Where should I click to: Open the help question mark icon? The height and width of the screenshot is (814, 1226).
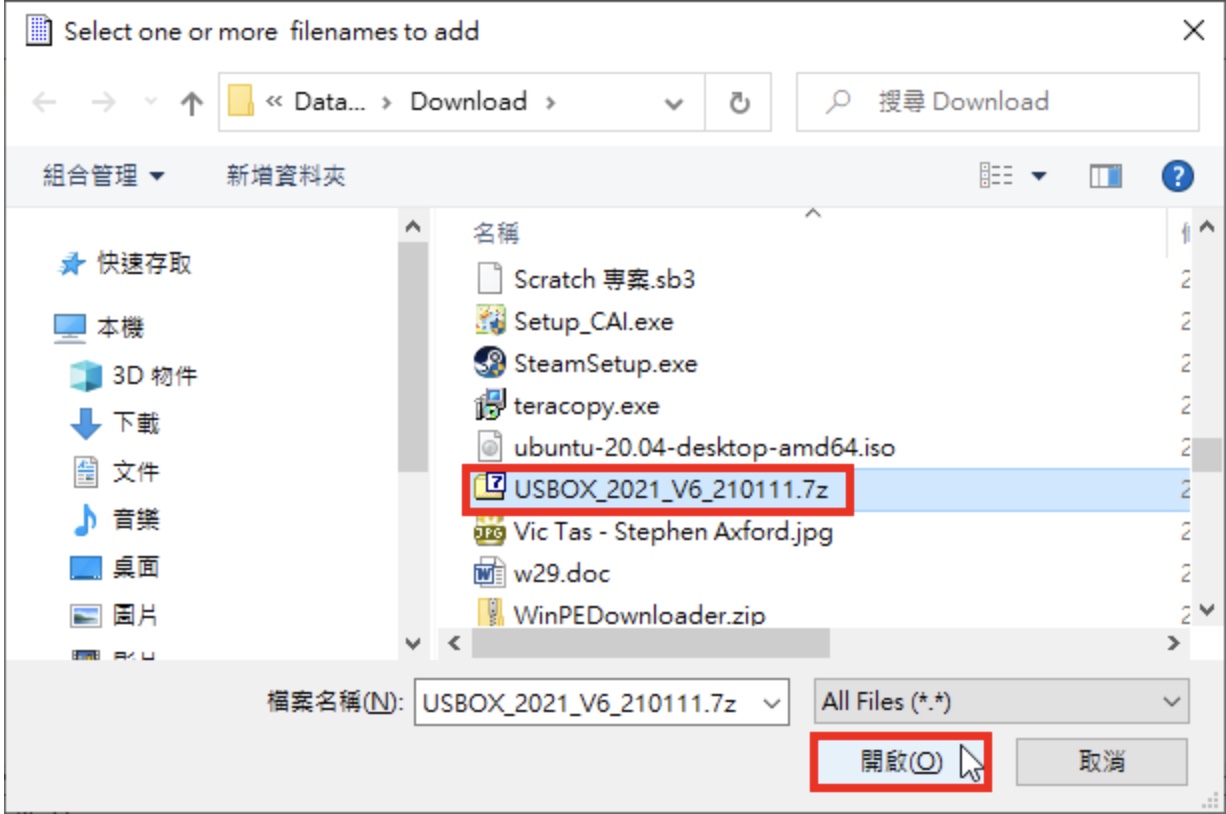click(1178, 176)
